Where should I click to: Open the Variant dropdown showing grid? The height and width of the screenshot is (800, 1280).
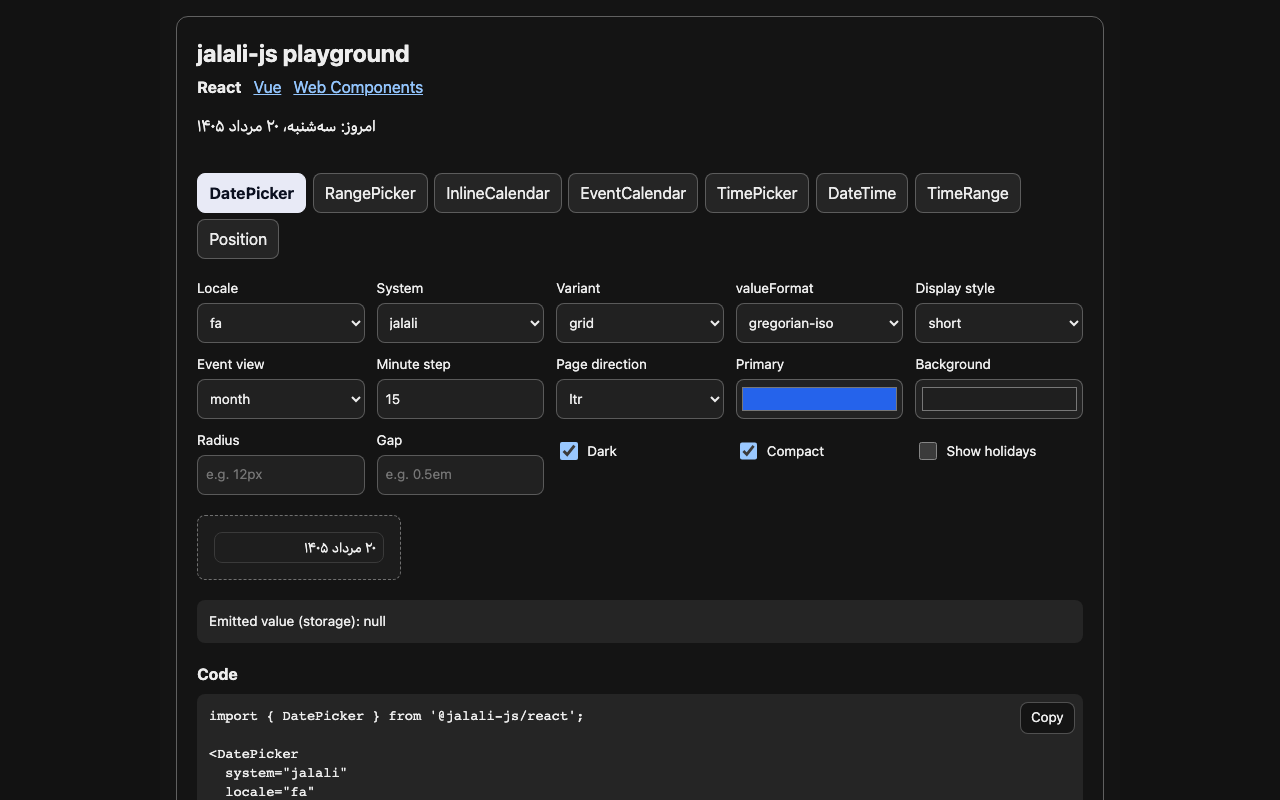pyautogui.click(x=640, y=323)
